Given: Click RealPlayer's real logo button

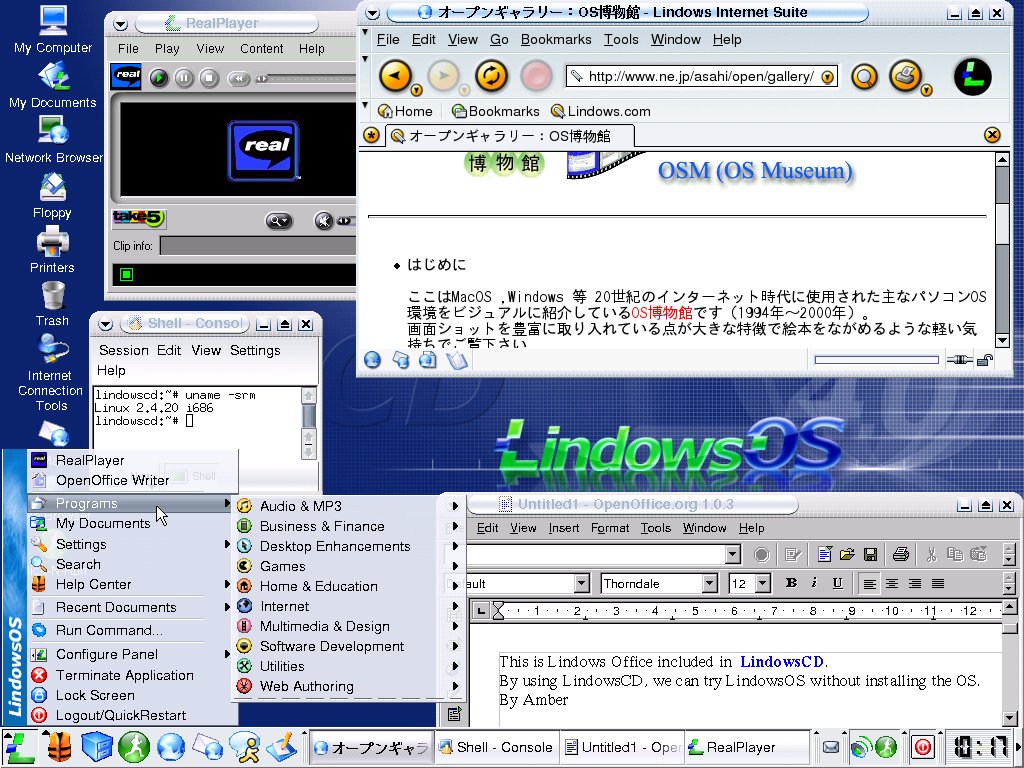Looking at the screenshot, I should [x=126, y=76].
